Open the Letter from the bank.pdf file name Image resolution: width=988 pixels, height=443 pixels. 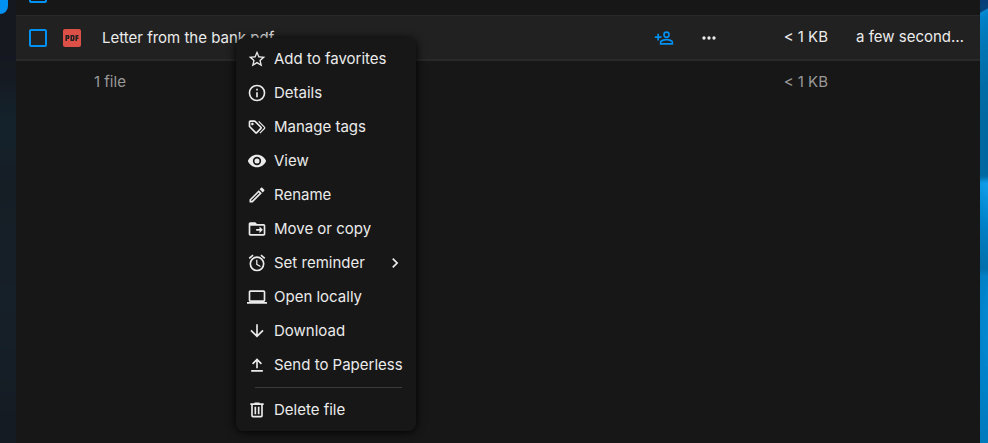tap(188, 38)
